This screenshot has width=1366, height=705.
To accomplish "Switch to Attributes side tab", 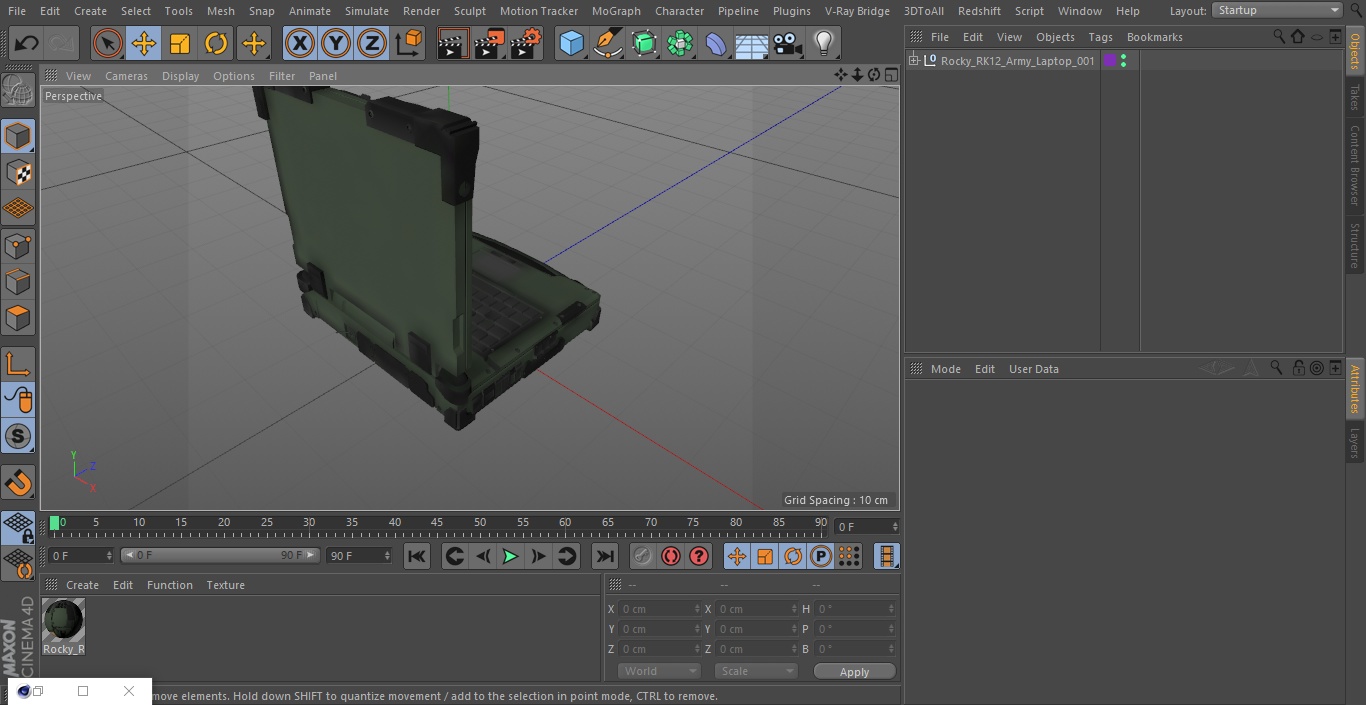I will click(1355, 389).
